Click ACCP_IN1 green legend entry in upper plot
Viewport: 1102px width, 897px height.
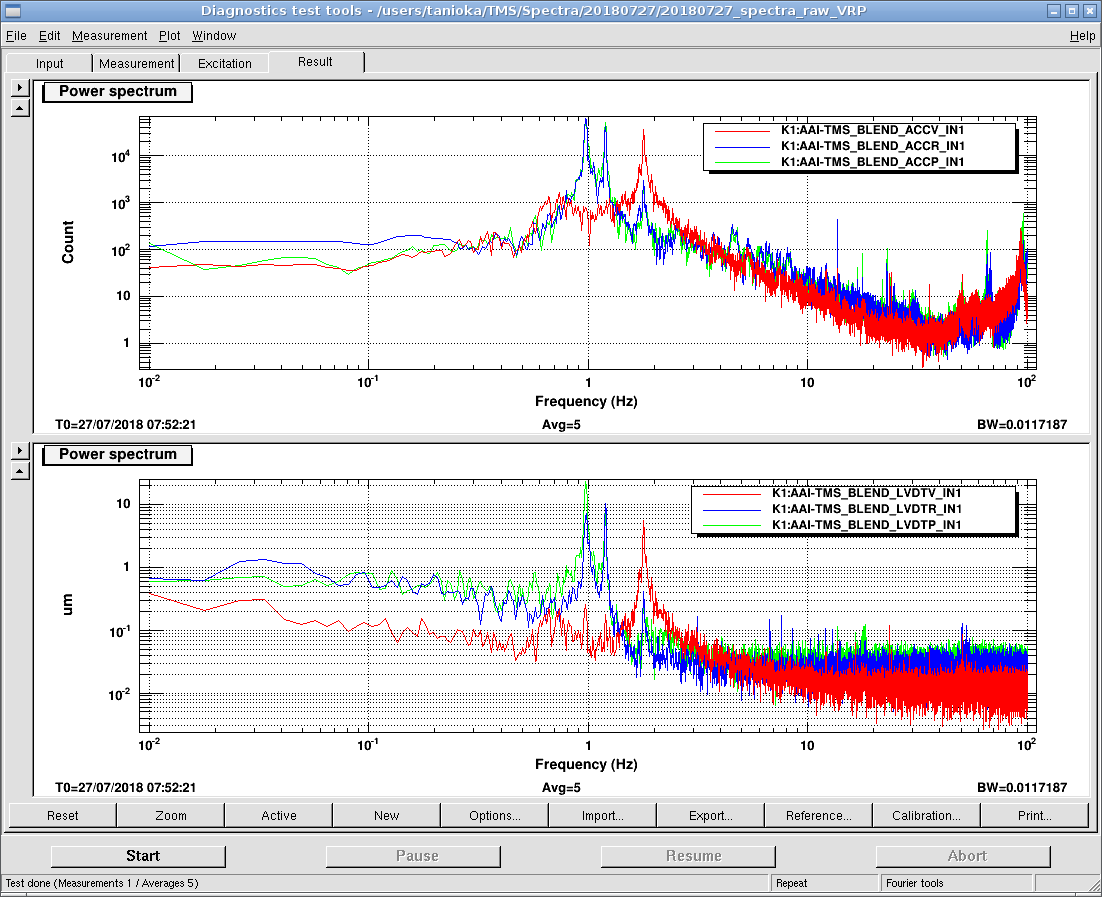(872, 161)
